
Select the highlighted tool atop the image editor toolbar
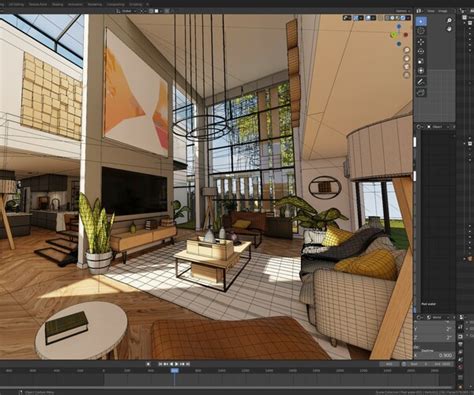(421, 21)
